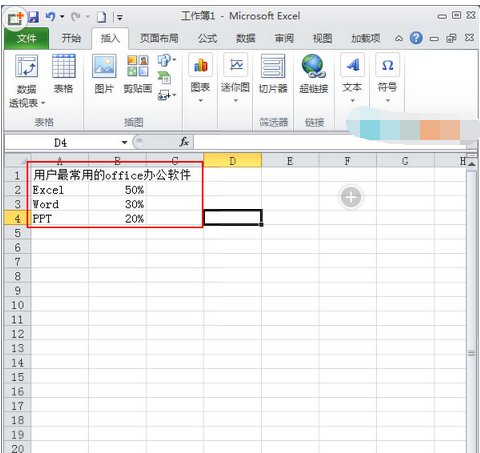Open the 迷你图 sparklines menu
Viewport: 480px width, 453px height.
pos(235,77)
